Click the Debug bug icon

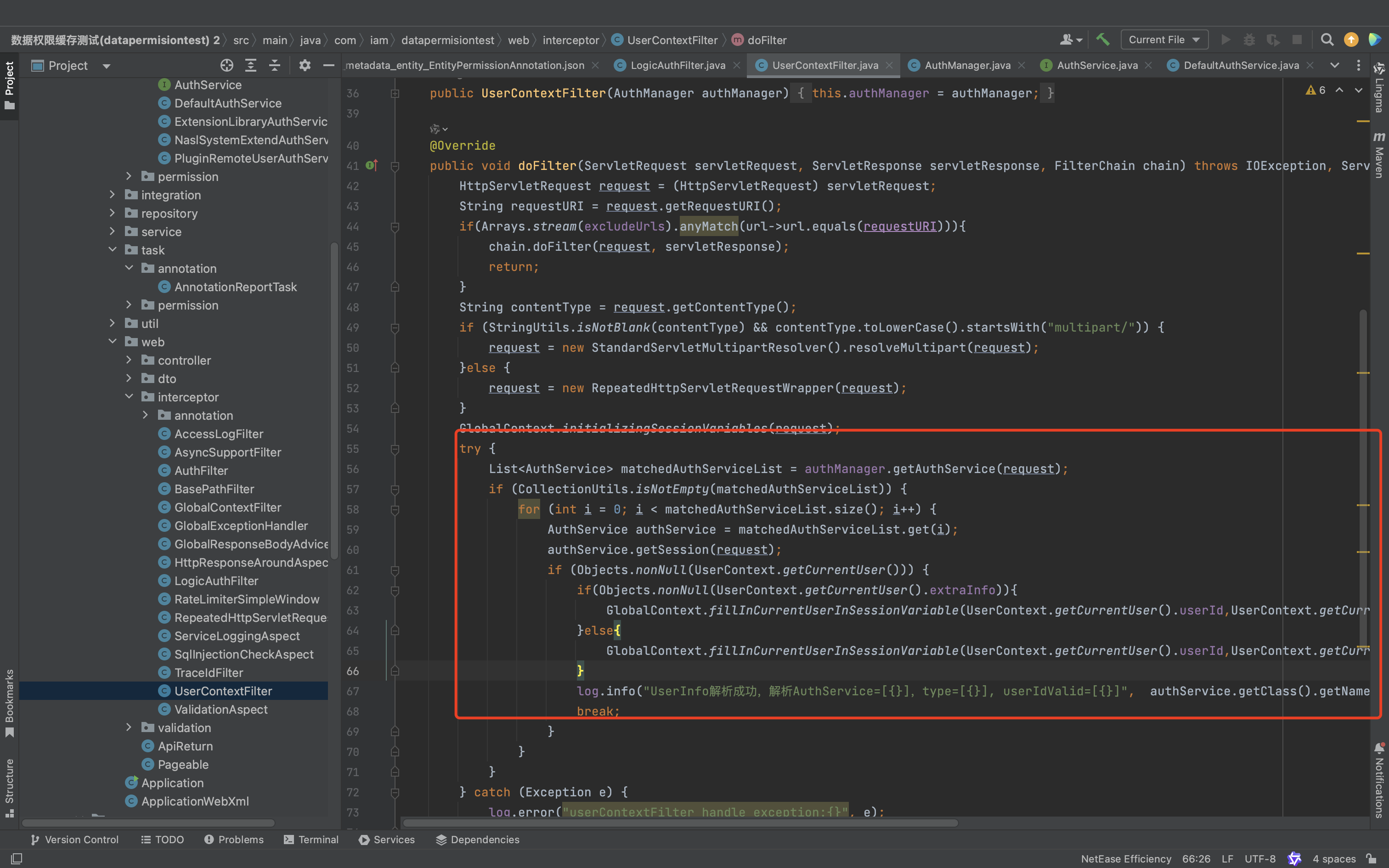pos(1249,39)
